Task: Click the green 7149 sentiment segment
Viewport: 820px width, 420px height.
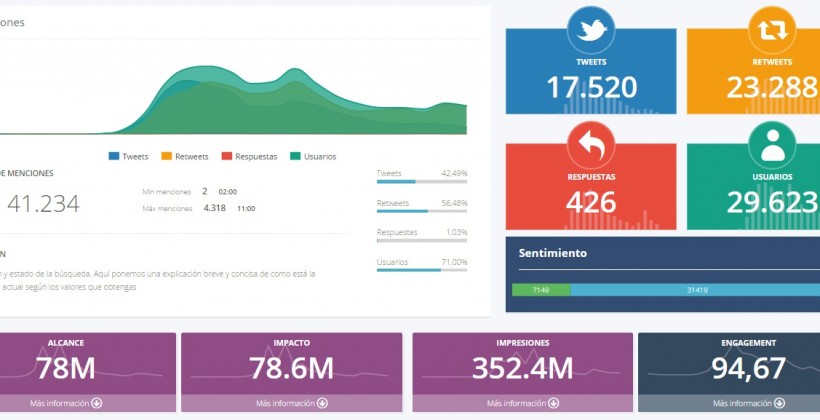Action: (x=541, y=290)
